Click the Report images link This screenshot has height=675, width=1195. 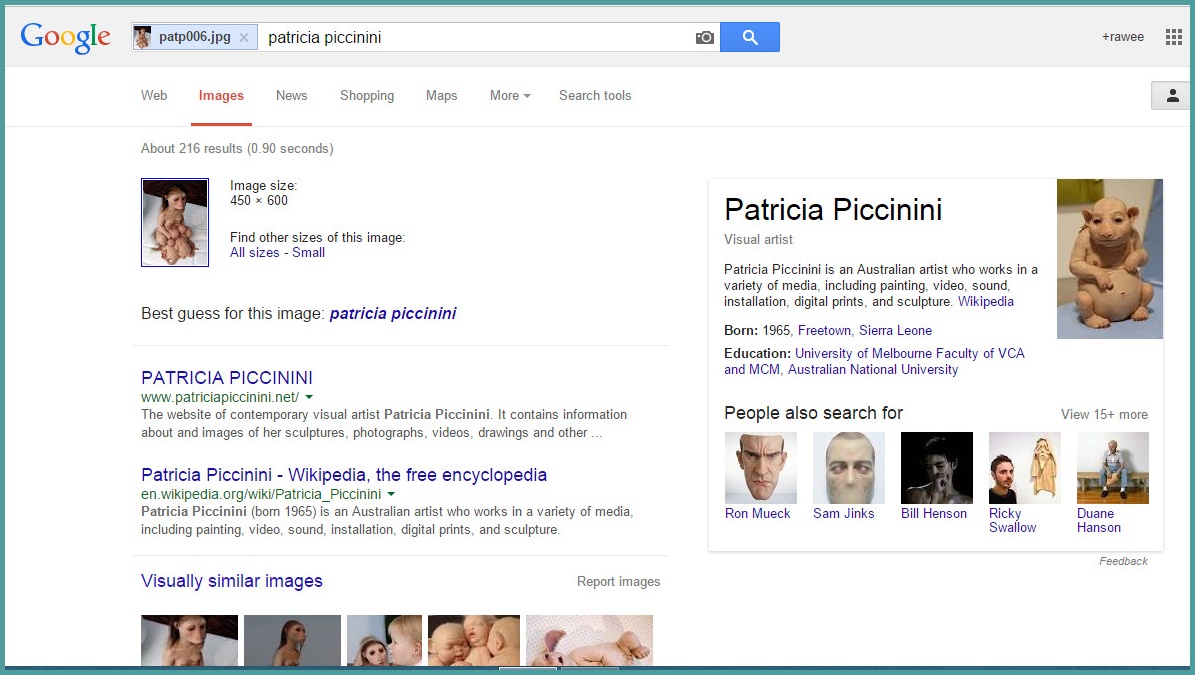click(x=618, y=581)
